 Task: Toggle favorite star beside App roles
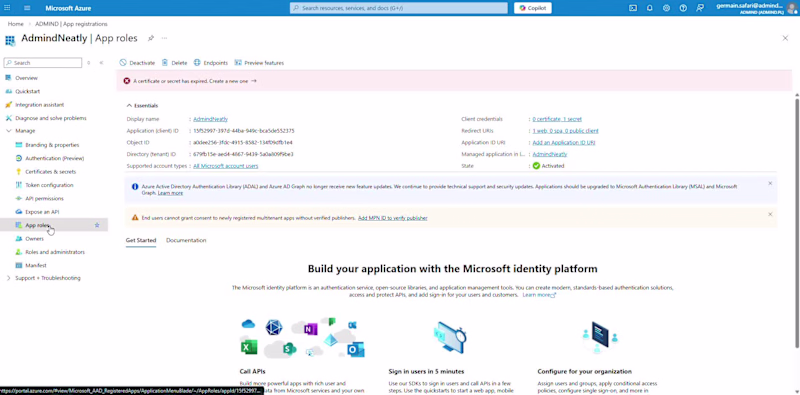(x=97, y=225)
